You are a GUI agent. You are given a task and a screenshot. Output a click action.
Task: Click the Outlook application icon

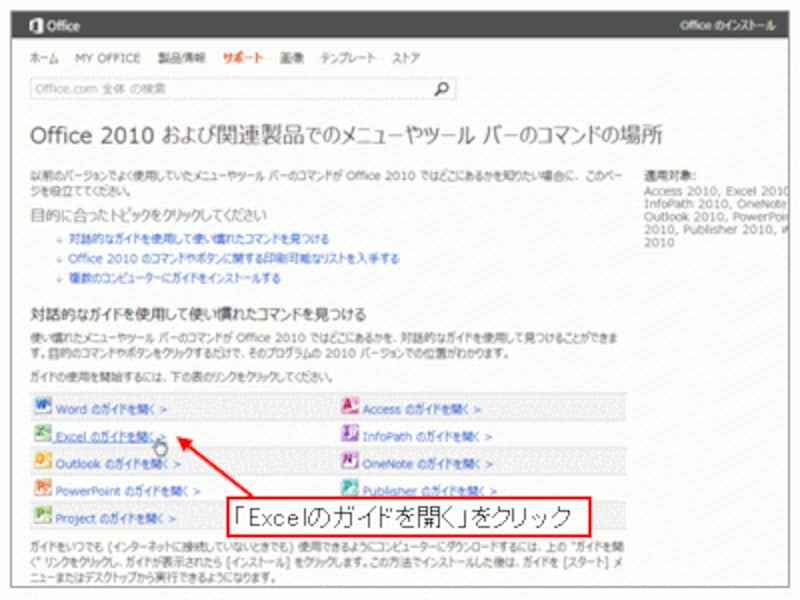click(x=43, y=460)
